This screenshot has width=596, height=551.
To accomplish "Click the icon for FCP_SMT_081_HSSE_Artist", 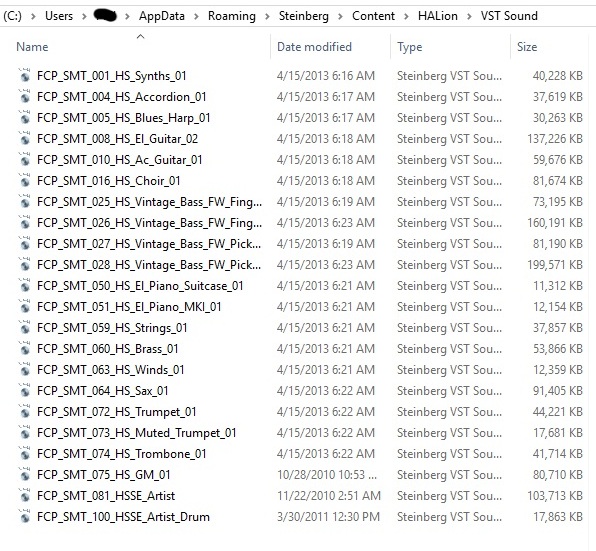I will (24, 495).
